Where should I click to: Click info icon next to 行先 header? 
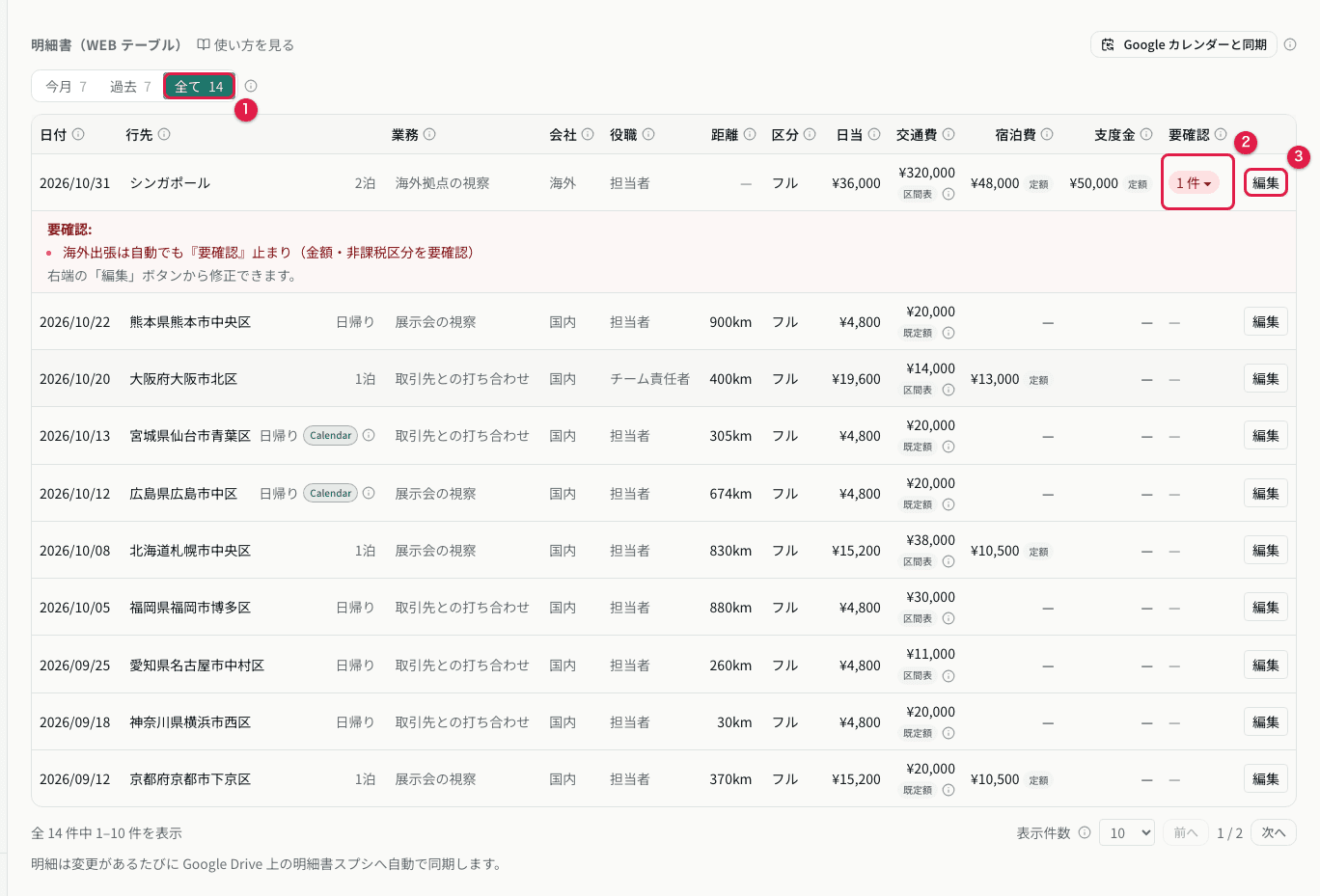pos(164,135)
